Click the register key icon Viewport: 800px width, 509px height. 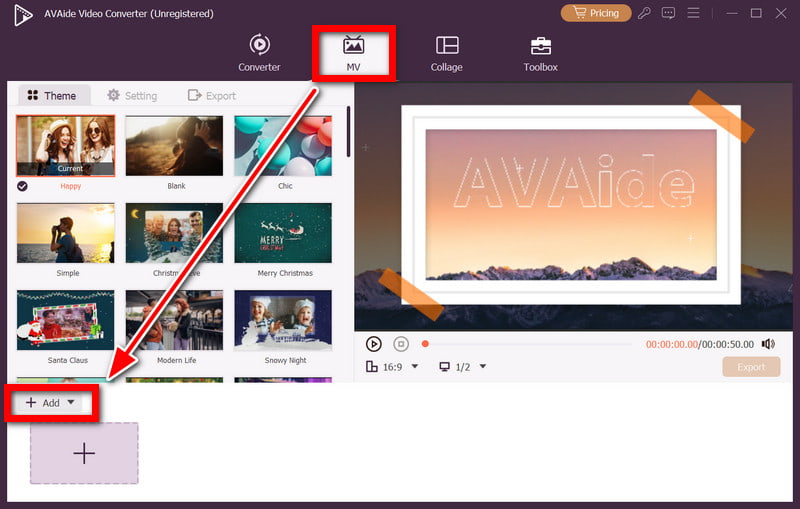coord(644,13)
